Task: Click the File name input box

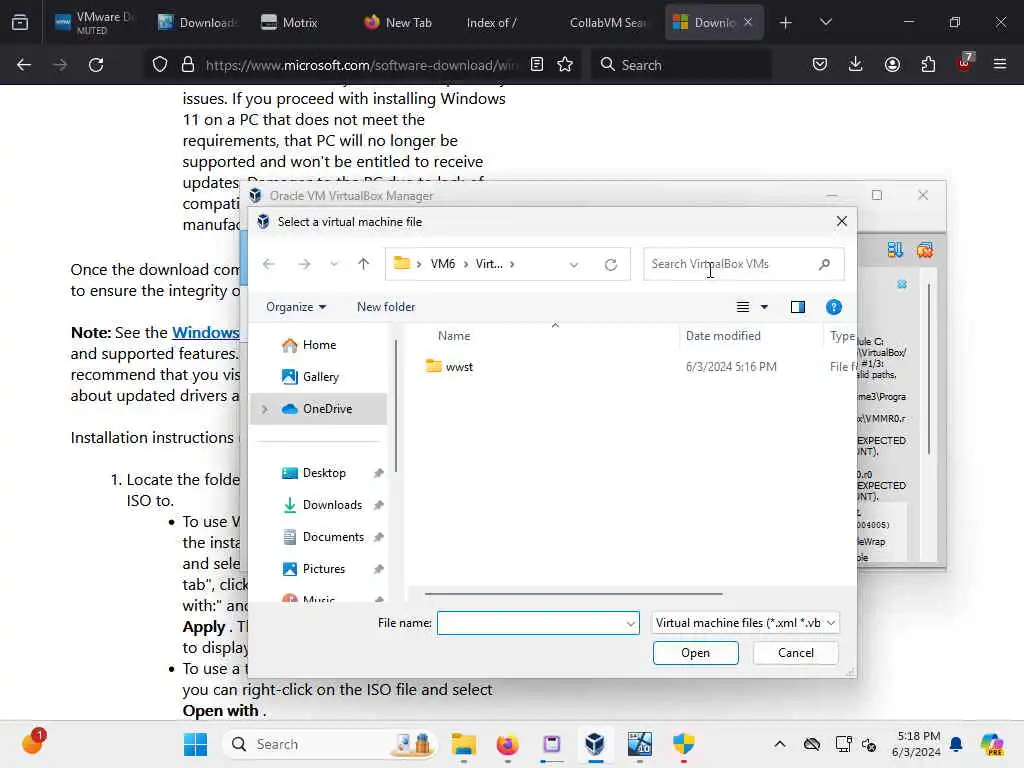Action: pos(530,623)
